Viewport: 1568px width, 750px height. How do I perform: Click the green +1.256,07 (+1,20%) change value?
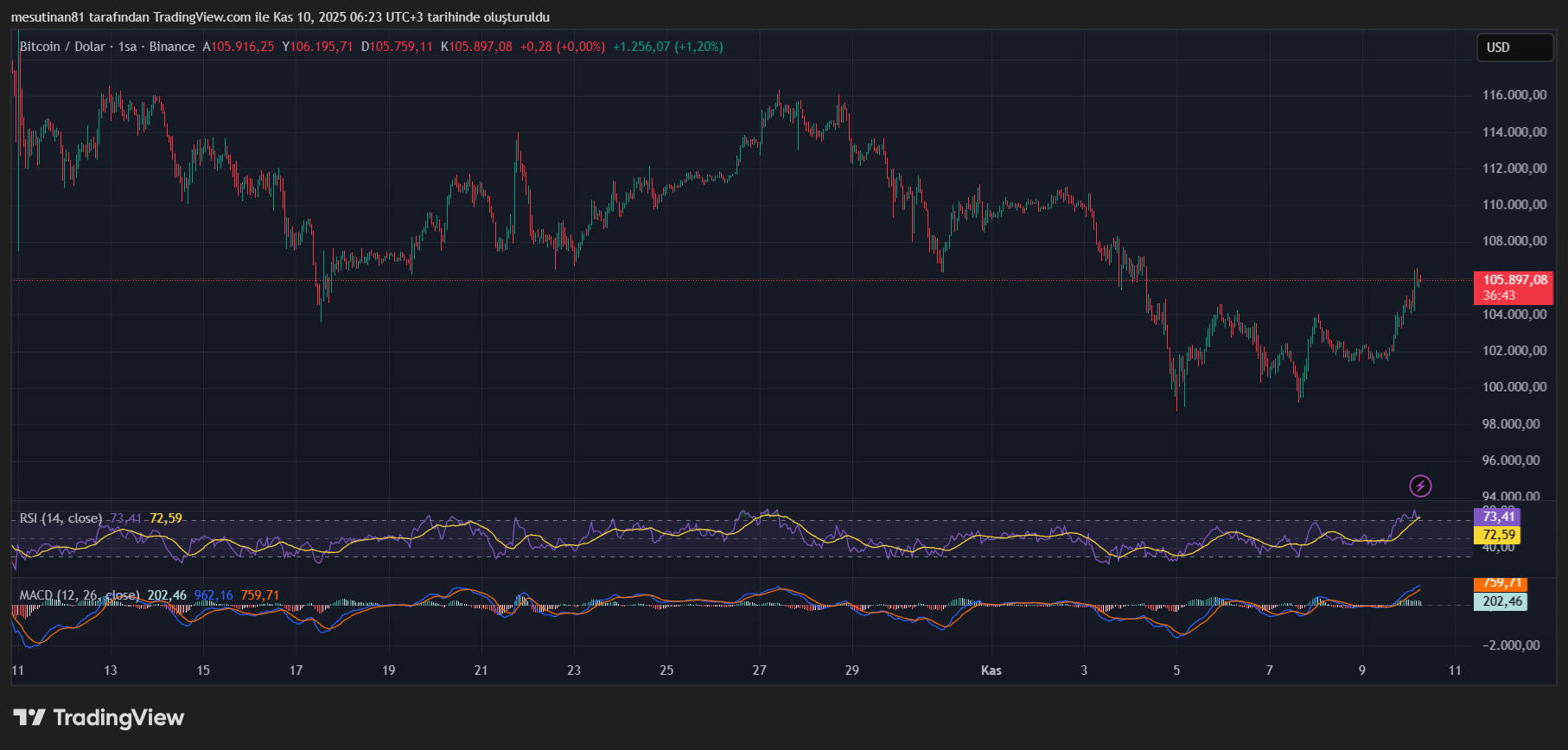[667, 47]
